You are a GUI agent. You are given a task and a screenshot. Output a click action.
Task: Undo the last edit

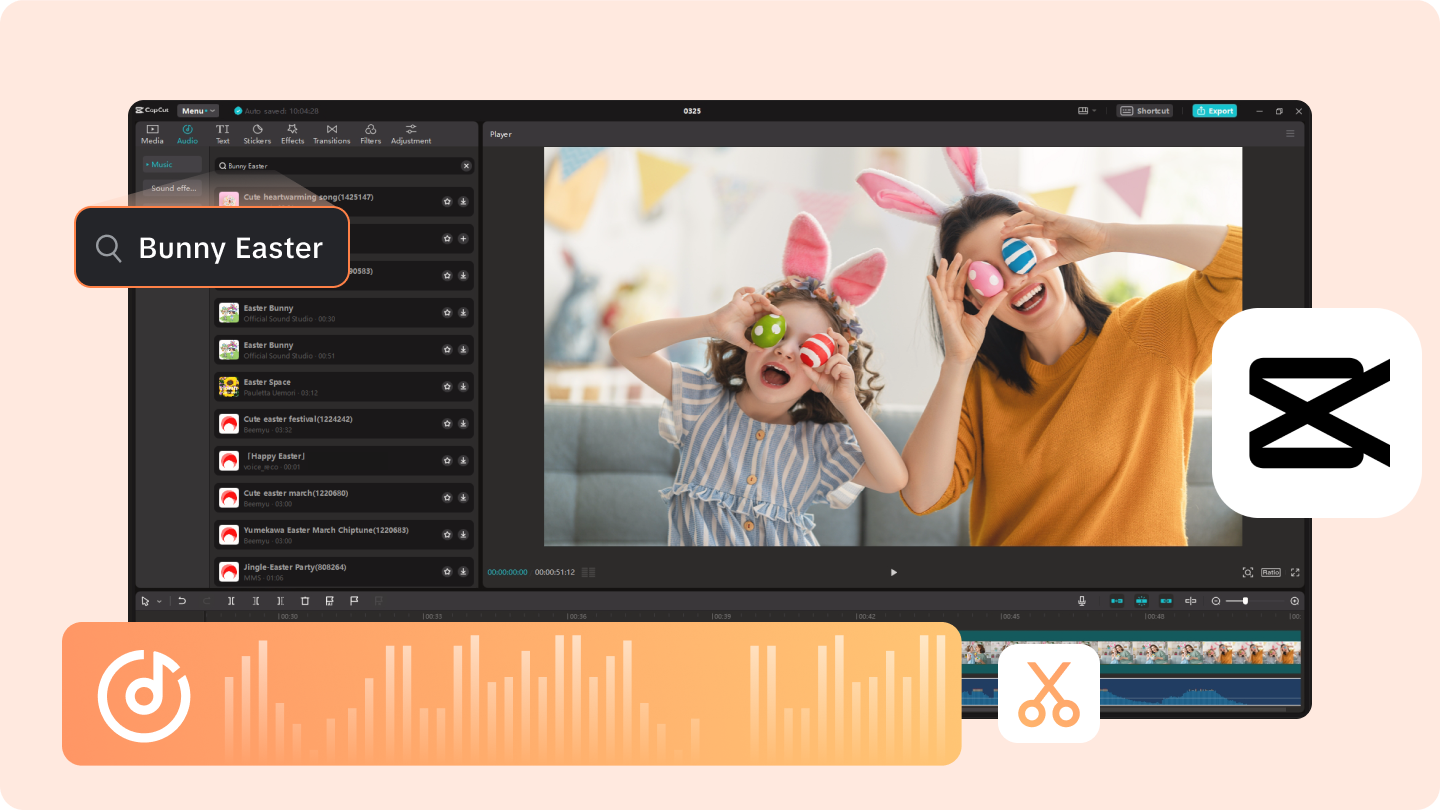(182, 601)
